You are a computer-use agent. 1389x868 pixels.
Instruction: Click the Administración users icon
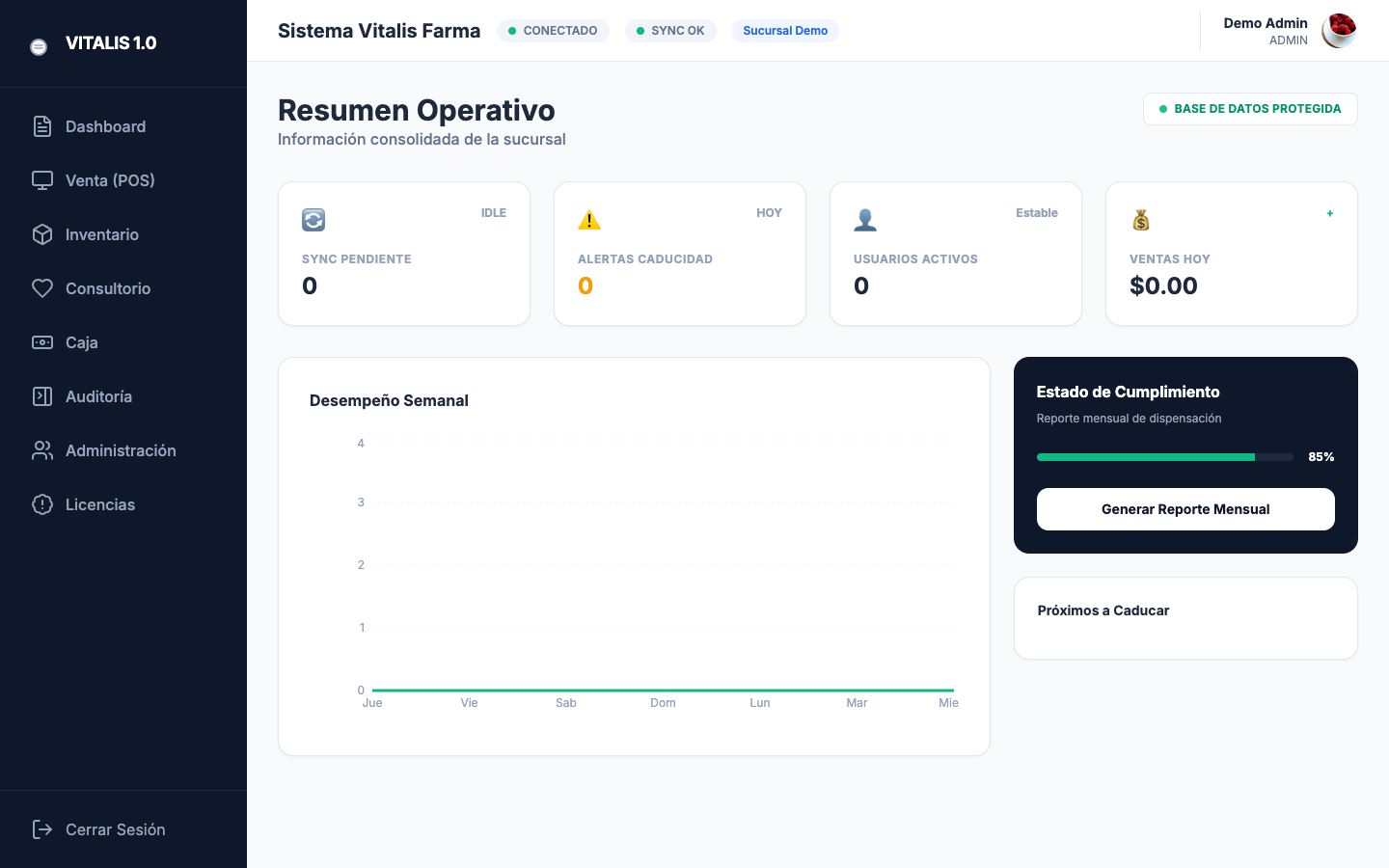coord(41,450)
